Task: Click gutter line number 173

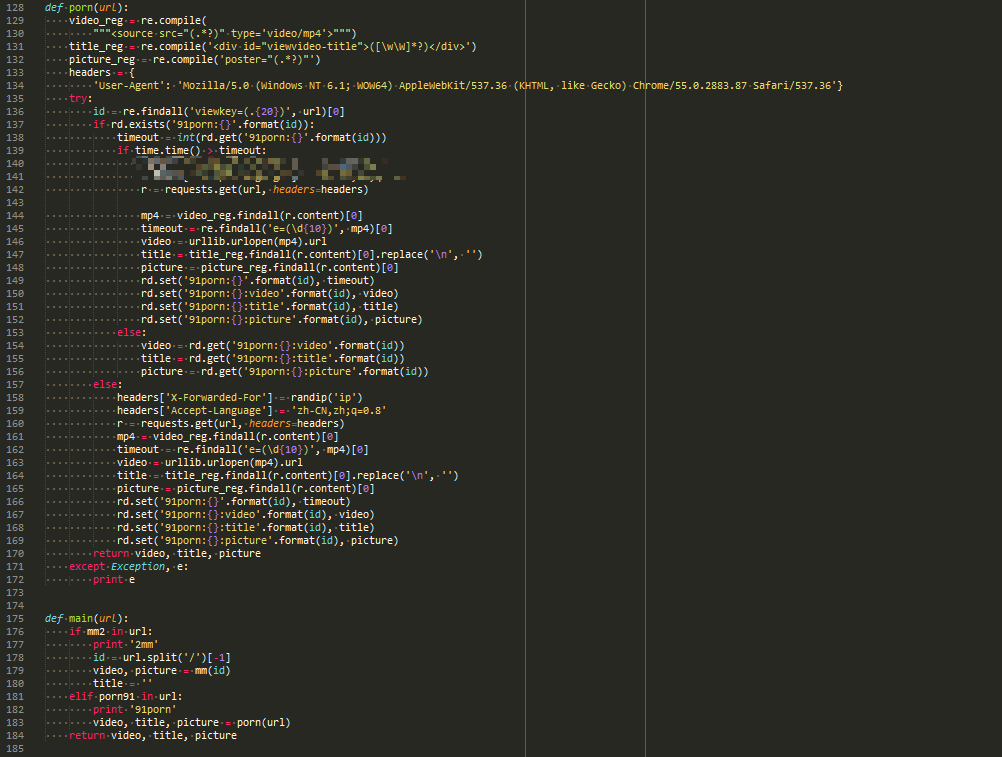Action: pos(15,593)
